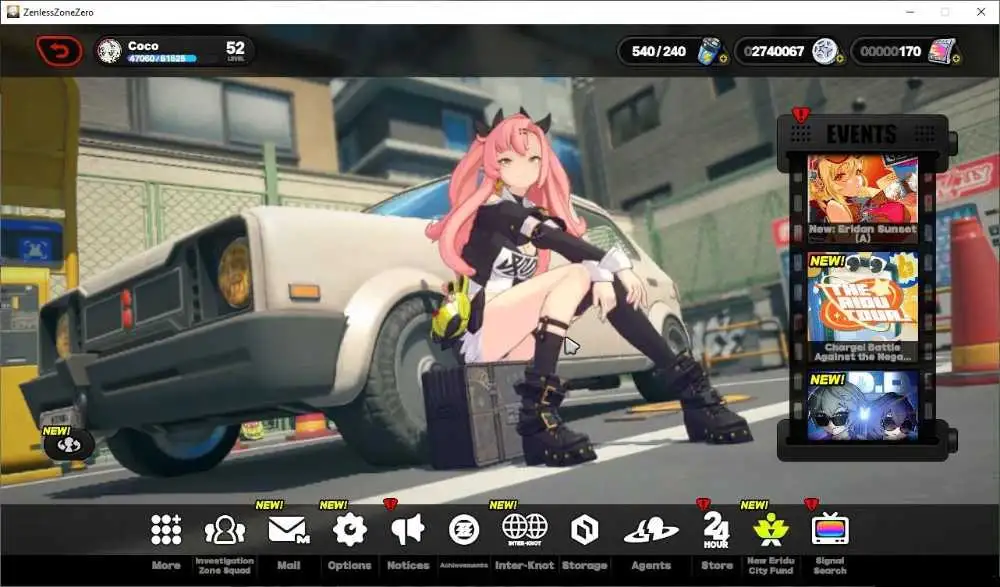Screen dimensions: 1000x587
Task: View Notices megaphone
Action: [x=408, y=530]
